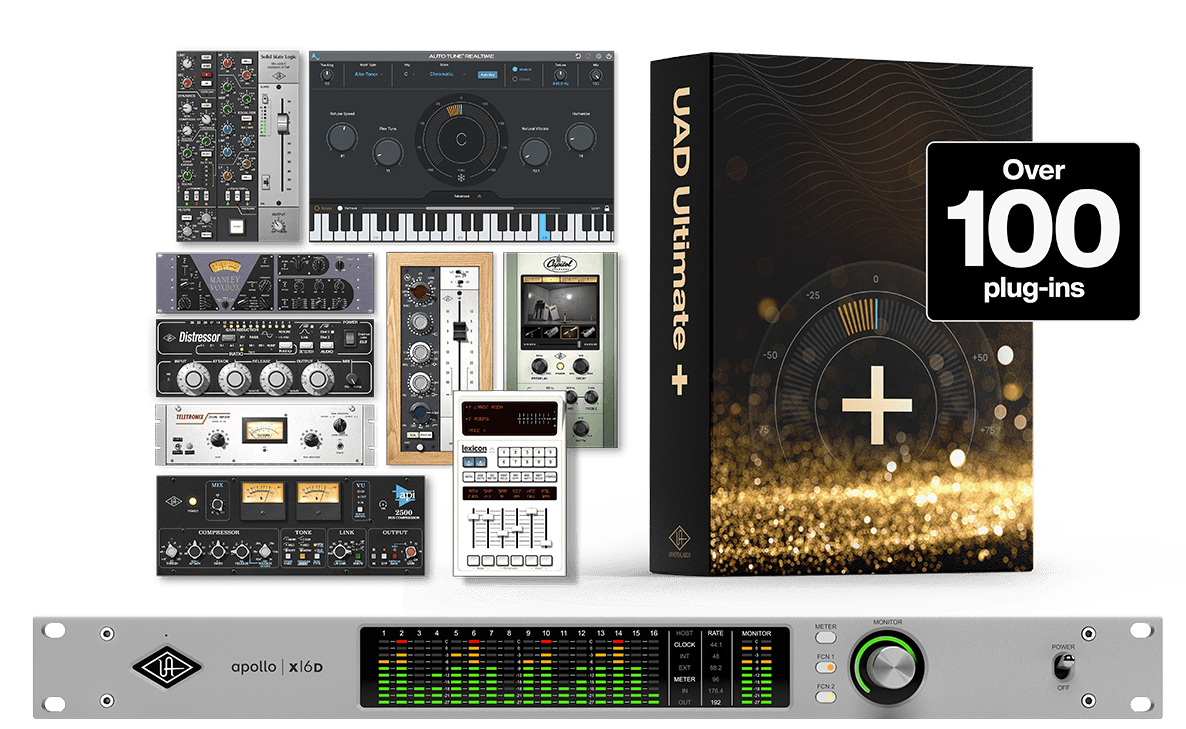Screen dimensions: 1186x729
Task: Click the SSL channel strip fader
Action: (282, 123)
